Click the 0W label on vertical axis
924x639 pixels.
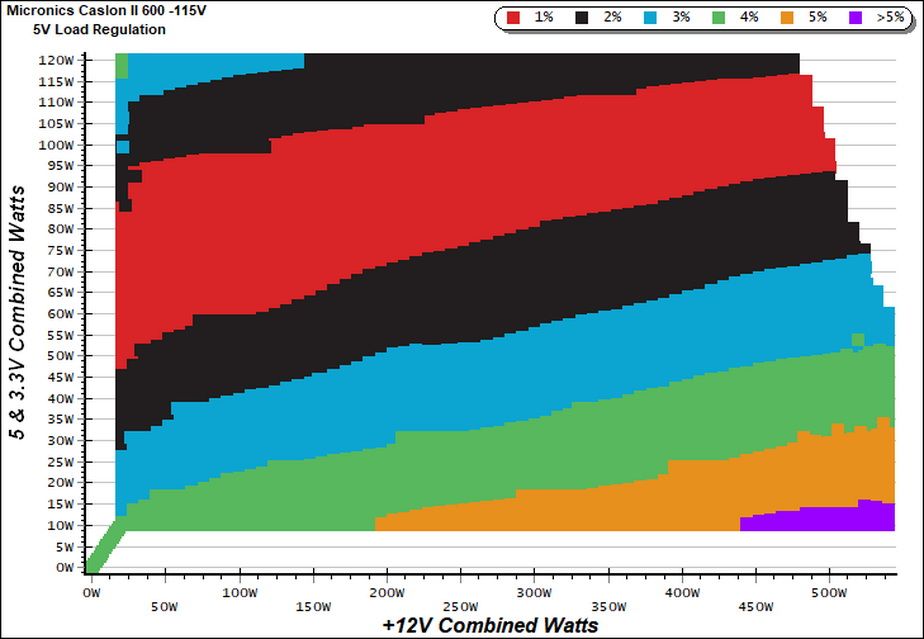pyautogui.click(x=64, y=568)
